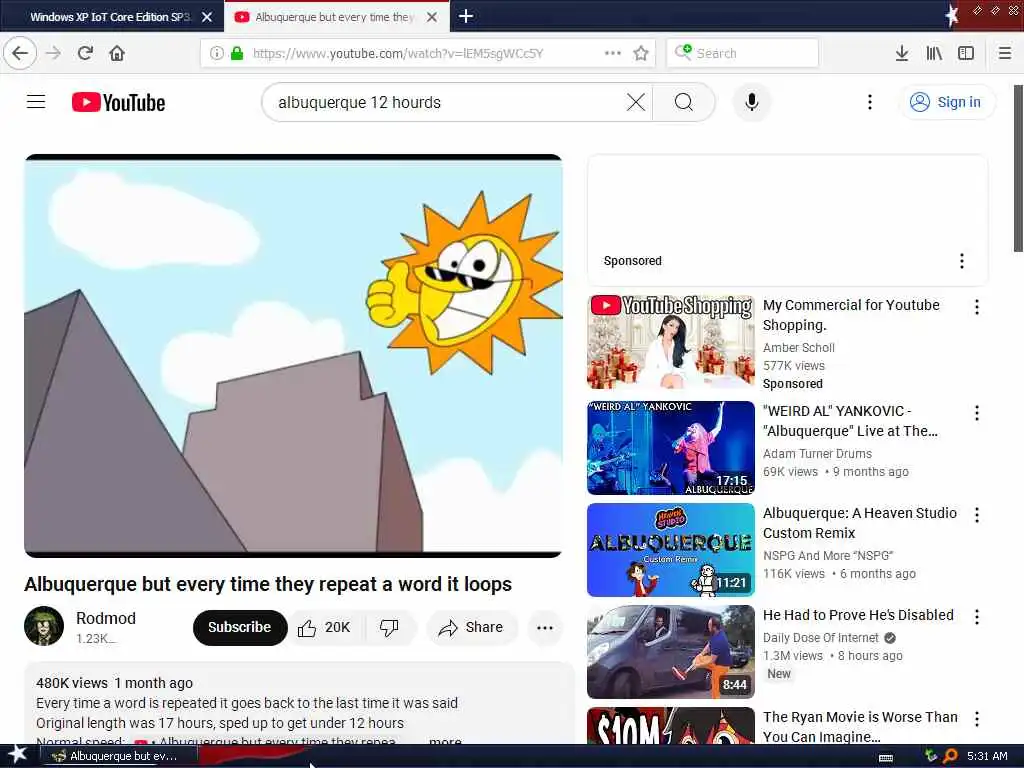This screenshot has width=1024, height=768.
Task: Open "My Commercial for Youtube Shopping." title
Action: (x=851, y=315)
